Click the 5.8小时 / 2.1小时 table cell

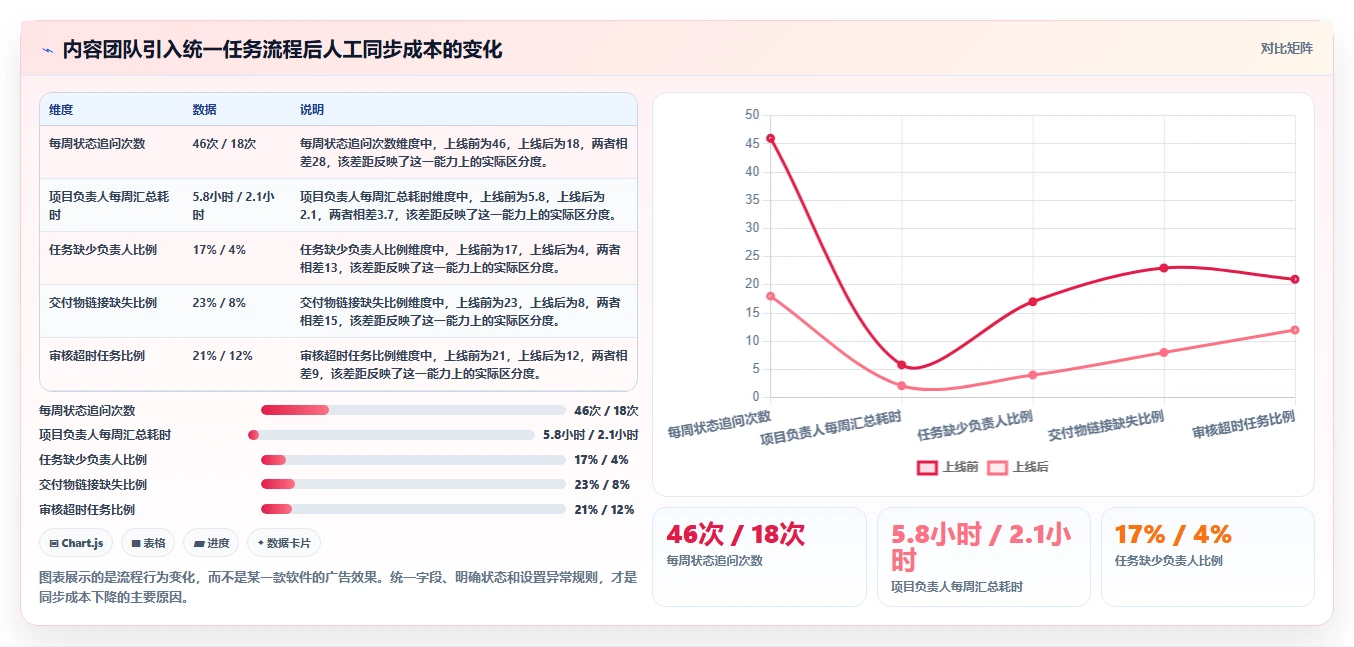click(234, 206)
